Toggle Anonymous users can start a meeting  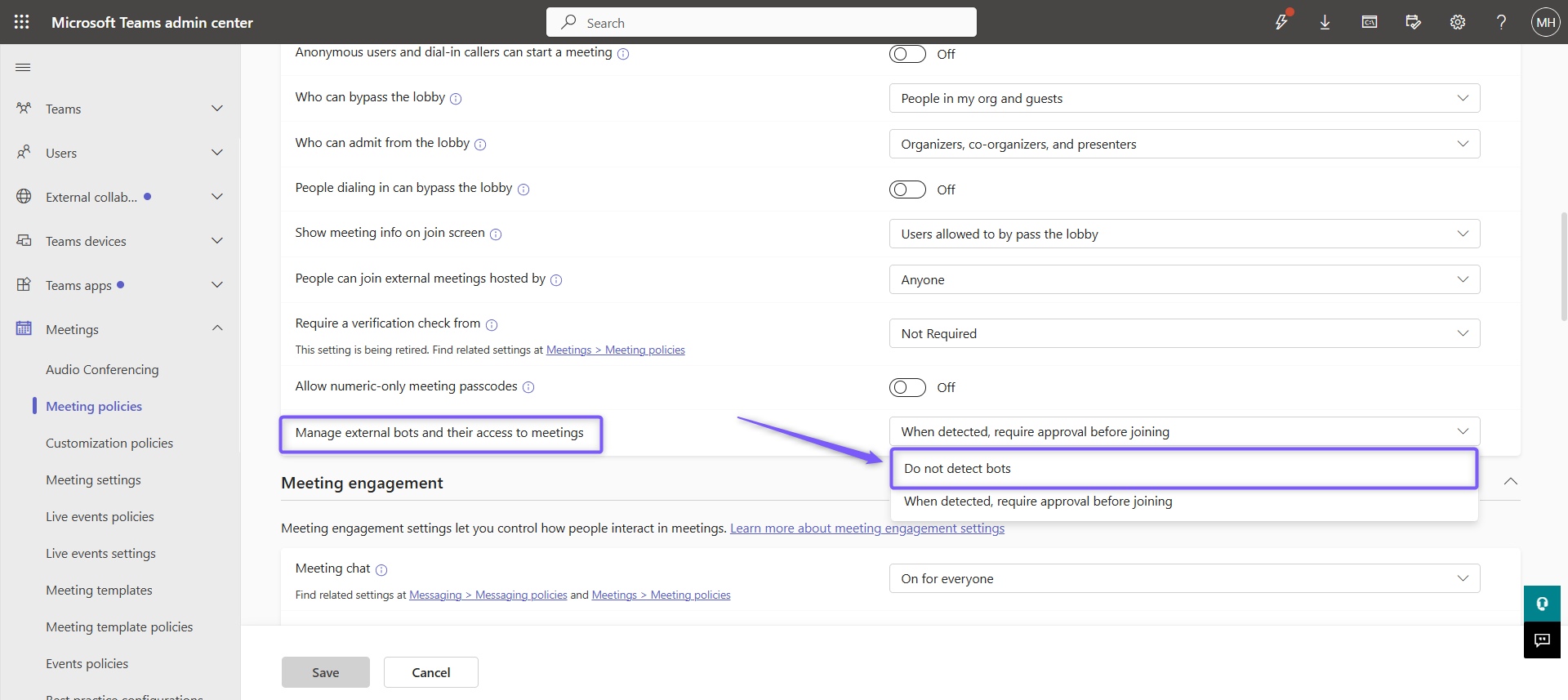pos(907,54)
